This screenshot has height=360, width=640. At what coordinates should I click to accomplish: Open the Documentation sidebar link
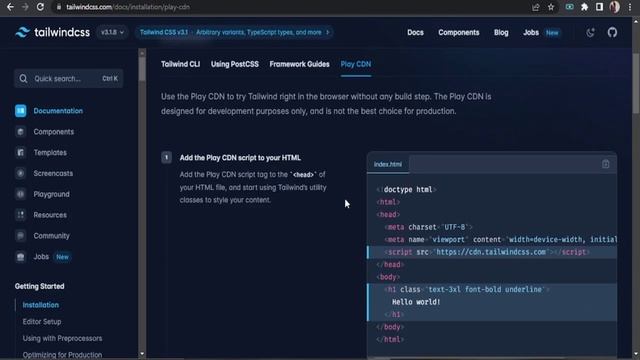pyautogui.click(x=58, y=111)
